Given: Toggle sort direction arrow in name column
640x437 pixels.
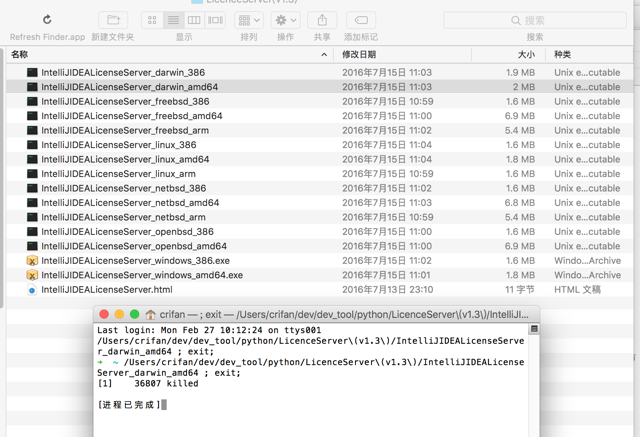Looking at the screenshot, I should tap(324, 54).
